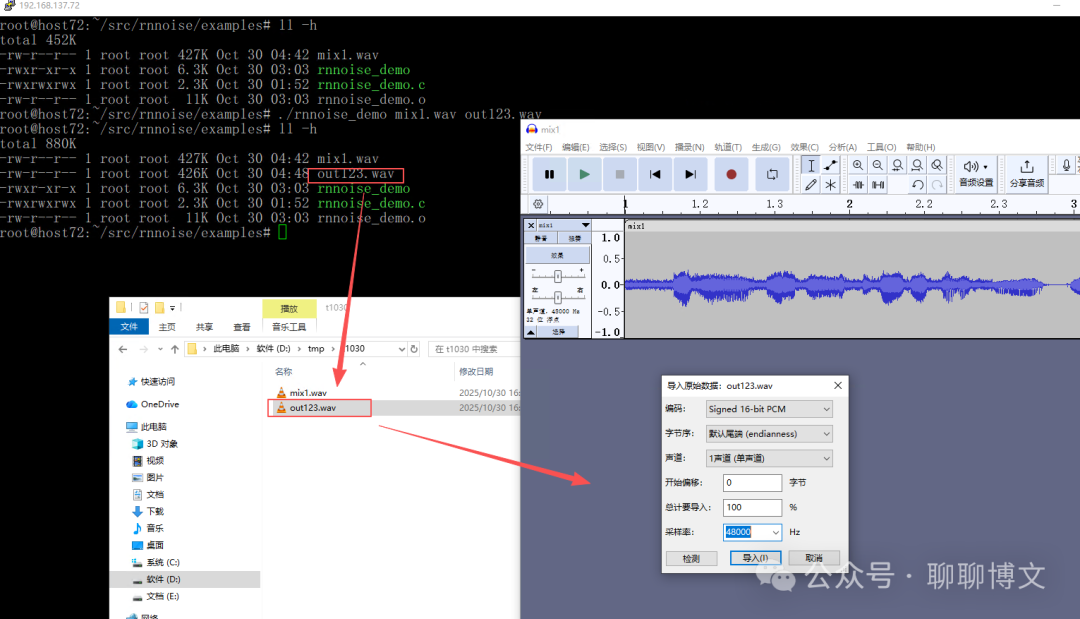Fit project to width zoom icon
Image resolution: width=1080 pixels, height=619 pixels.
pos(917,165)
